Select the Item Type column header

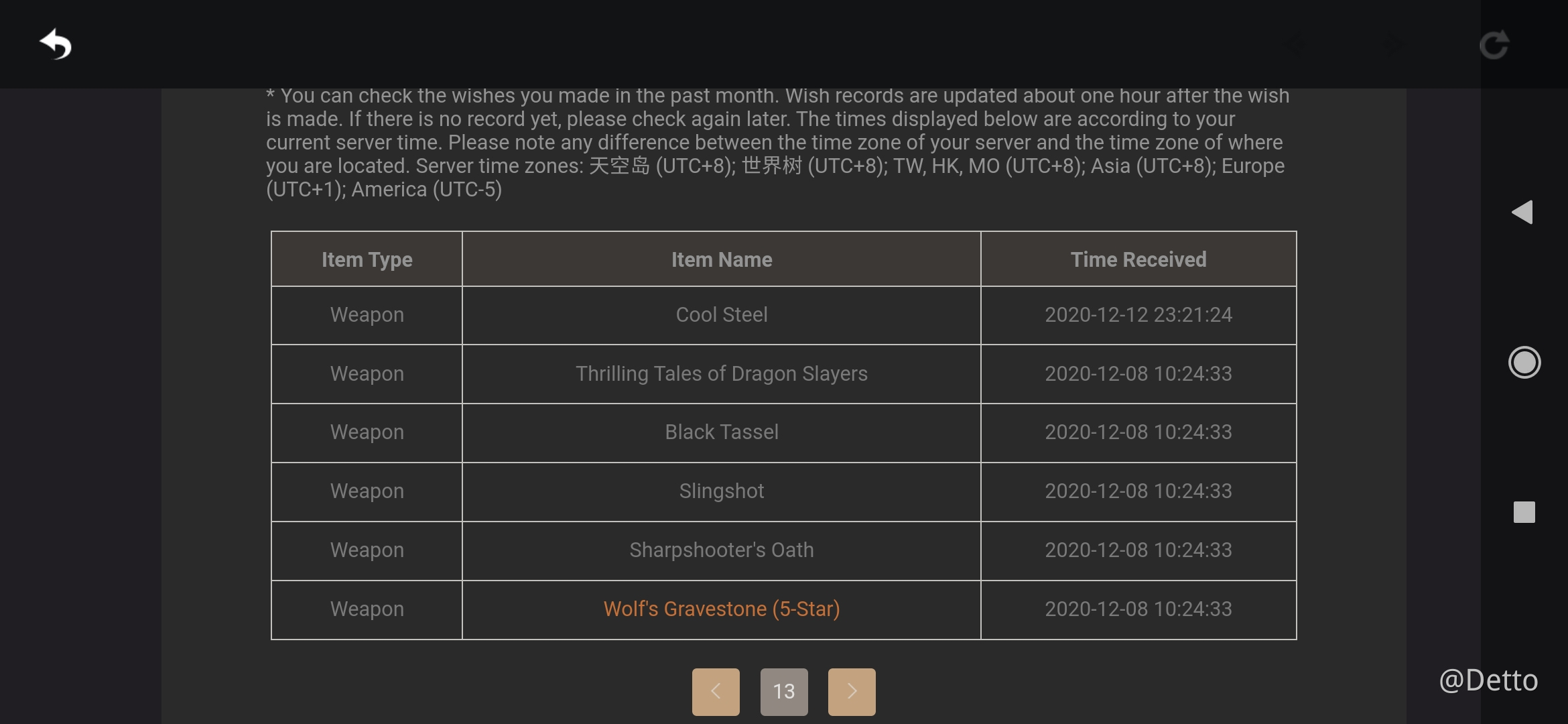367,259
